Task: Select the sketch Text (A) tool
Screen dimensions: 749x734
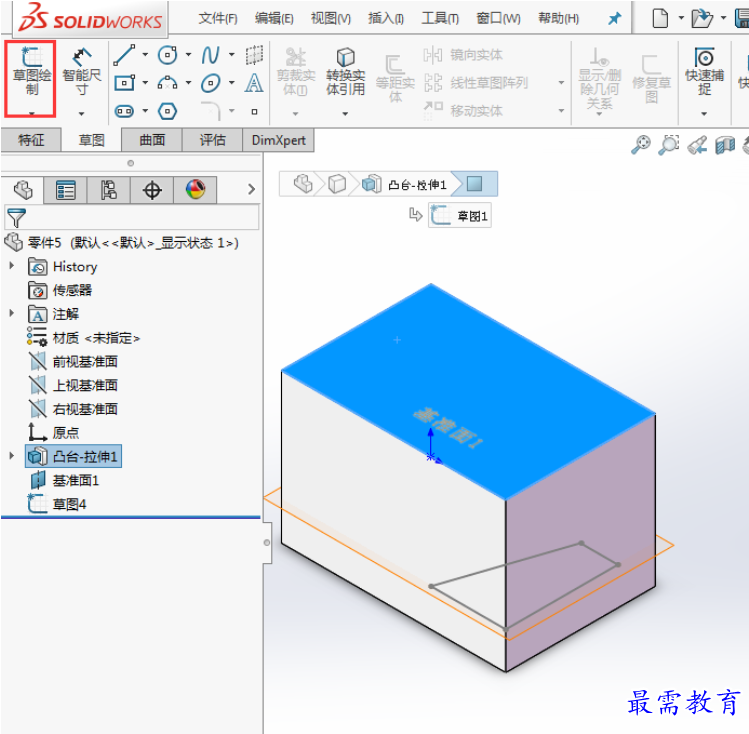Action: pyautogui.click(x=254, y=83)
